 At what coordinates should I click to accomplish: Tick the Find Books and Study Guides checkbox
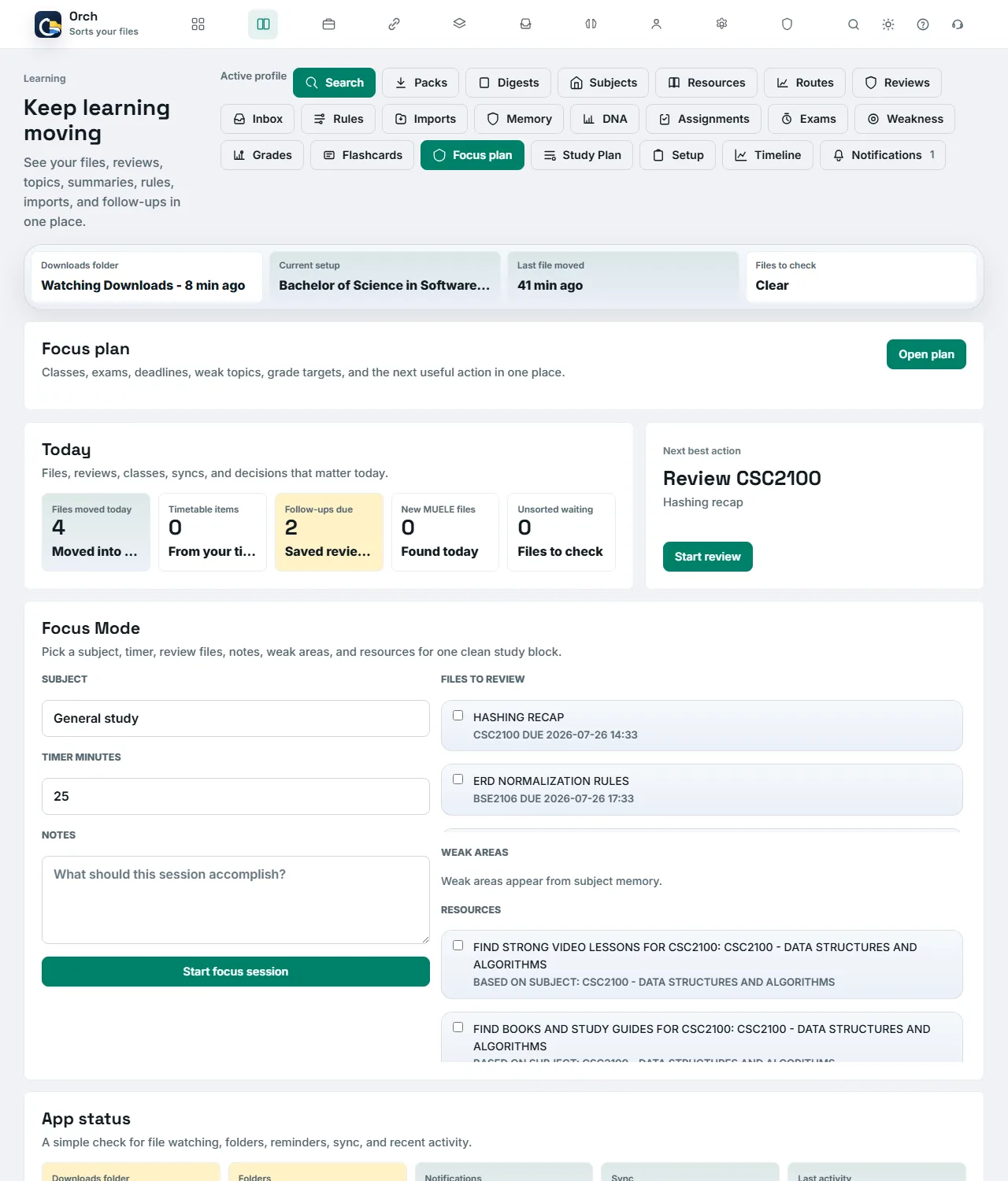coord(458,1027)
